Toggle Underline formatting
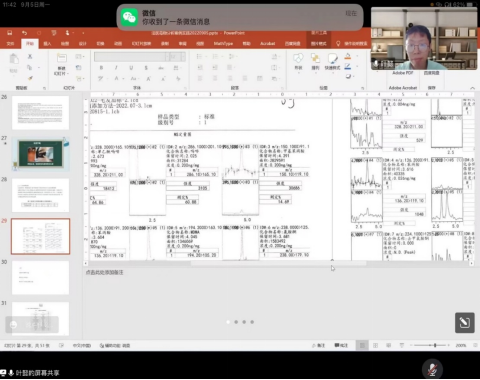480x380 pixels. coord(131,68)
